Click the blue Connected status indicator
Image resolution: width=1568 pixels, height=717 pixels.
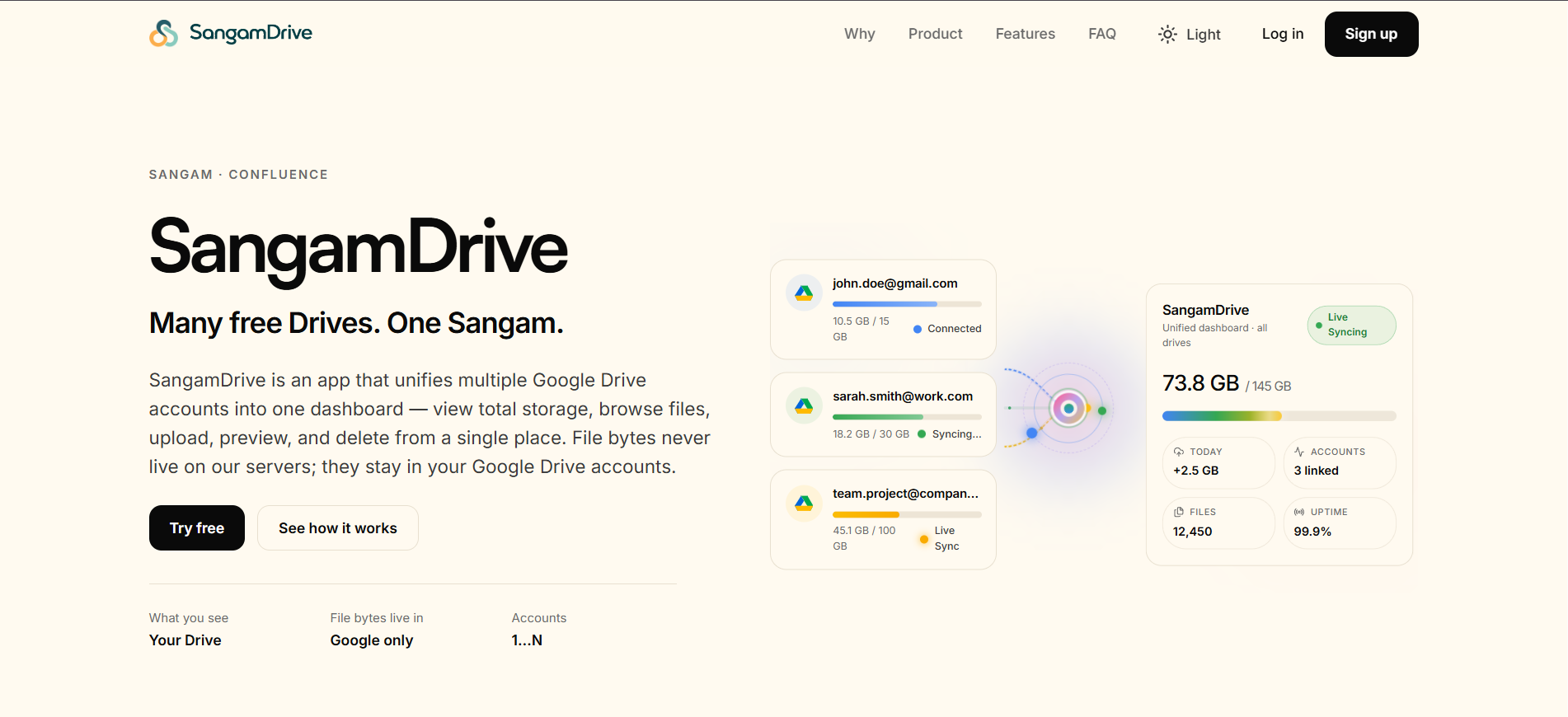point(947,329)
